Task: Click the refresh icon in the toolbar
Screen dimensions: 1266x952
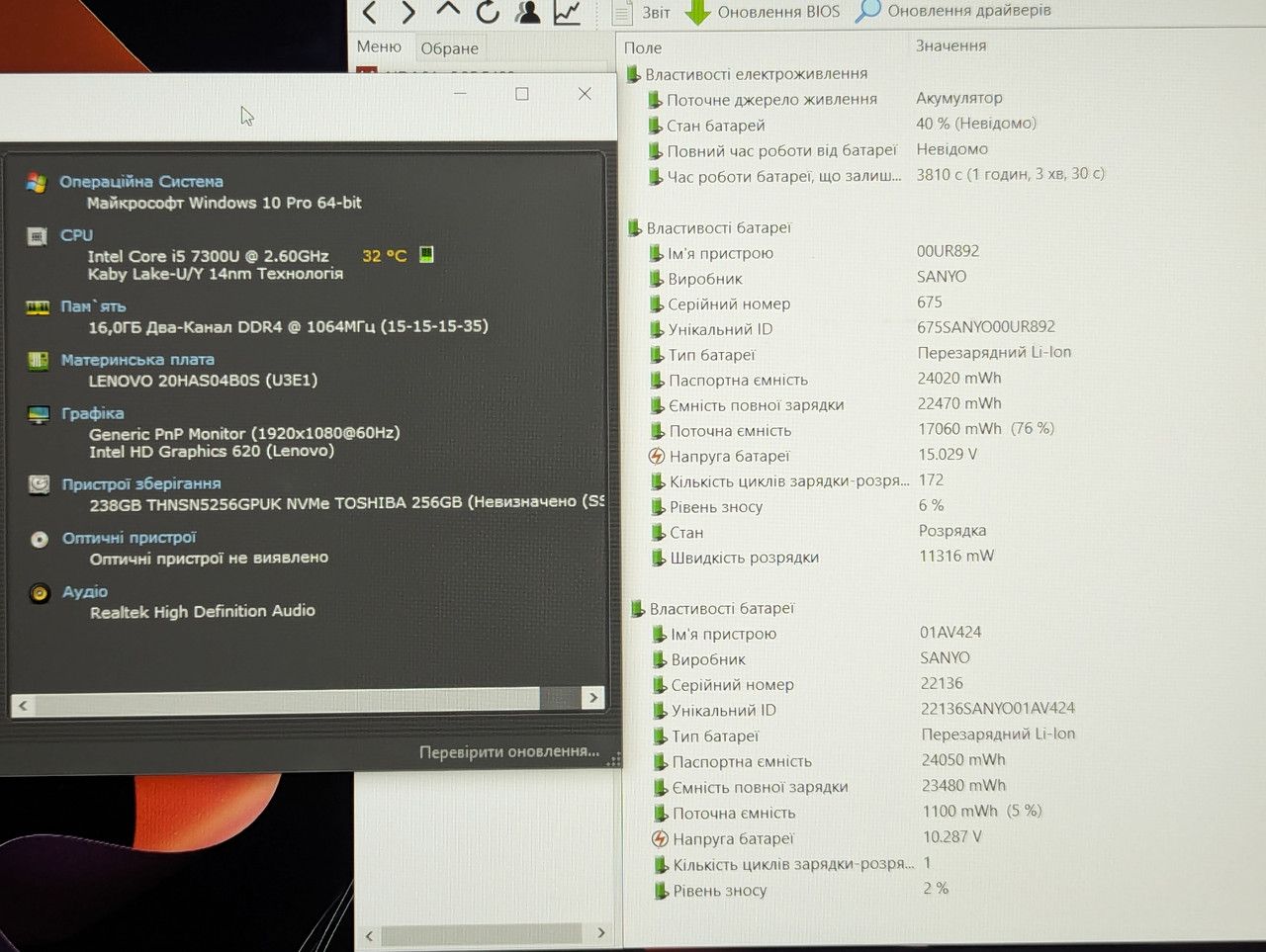Action: point(488,12)
